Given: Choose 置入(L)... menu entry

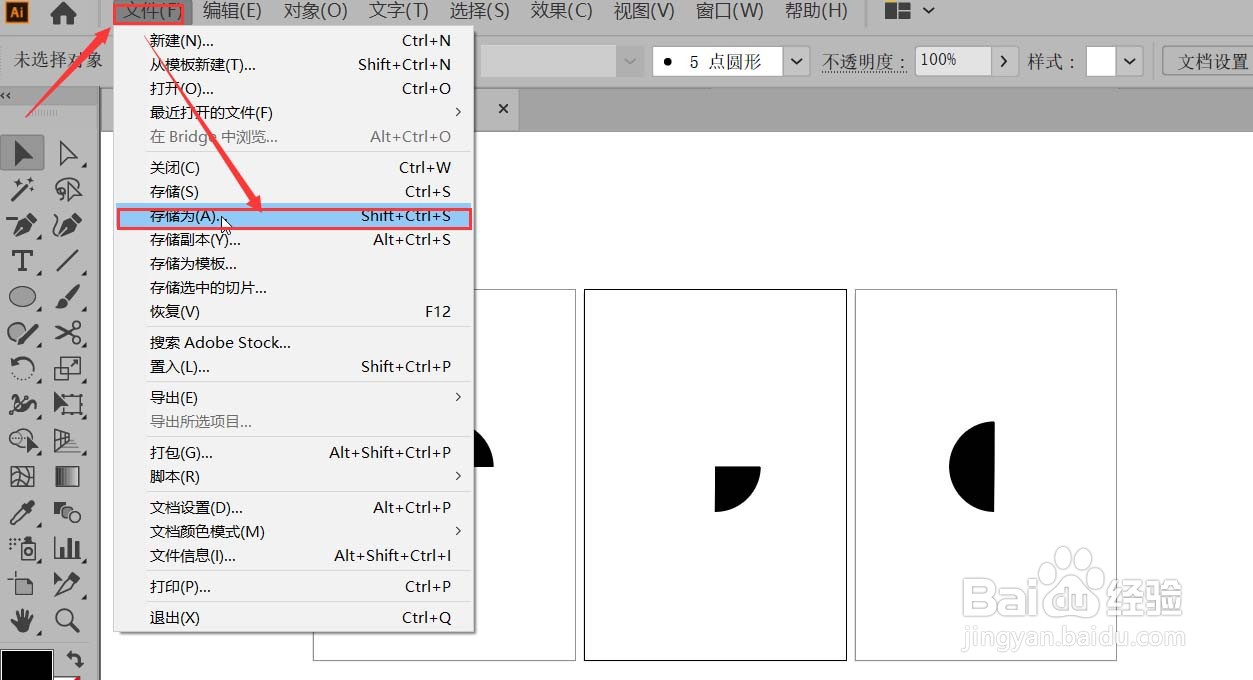Looking at the screenshot, I should click(294, 367).
